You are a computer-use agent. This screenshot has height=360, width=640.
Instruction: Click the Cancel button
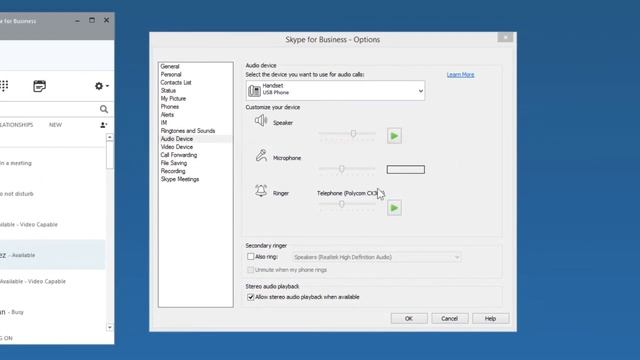pyautogui.click(x=450, y=318)
